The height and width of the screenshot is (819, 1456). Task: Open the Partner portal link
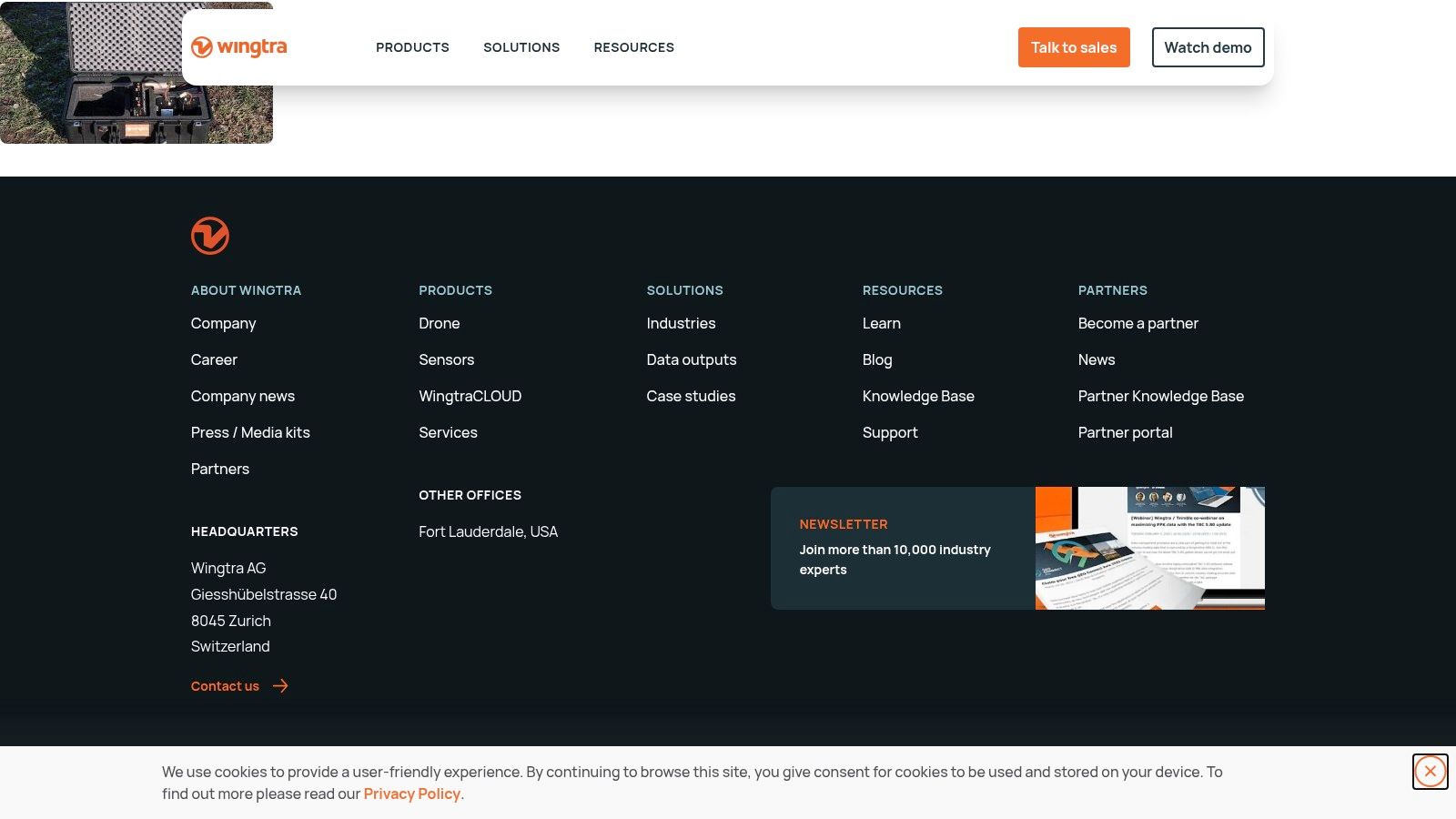click(x=1126, y=432)
